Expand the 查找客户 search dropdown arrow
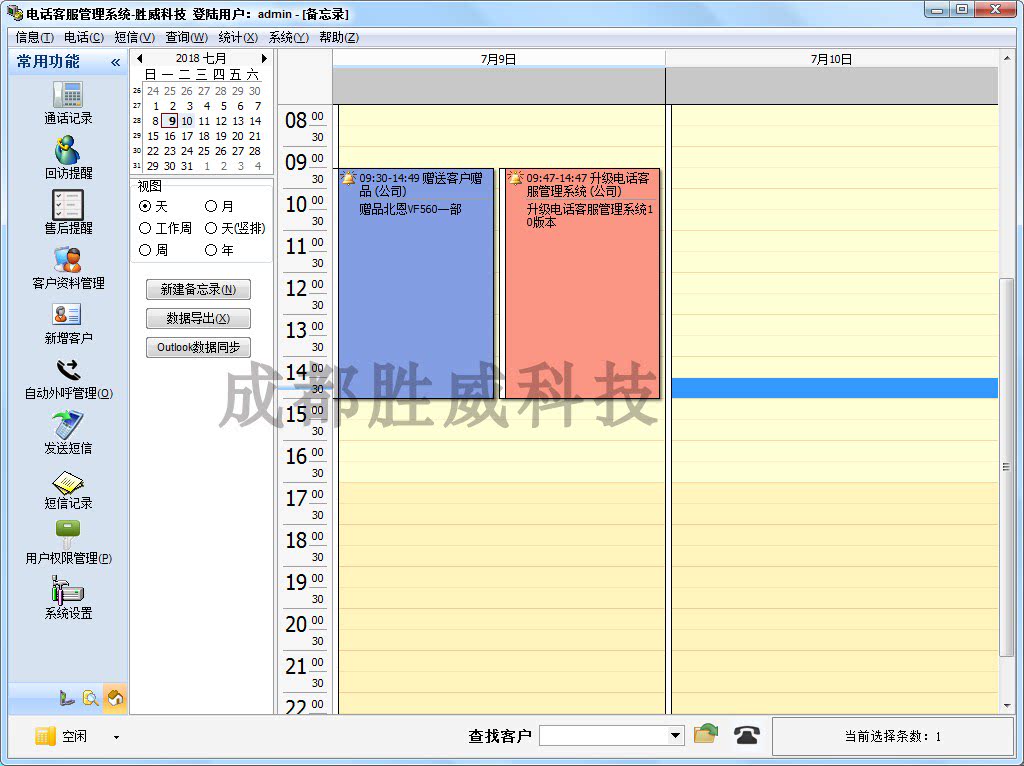 675,737
